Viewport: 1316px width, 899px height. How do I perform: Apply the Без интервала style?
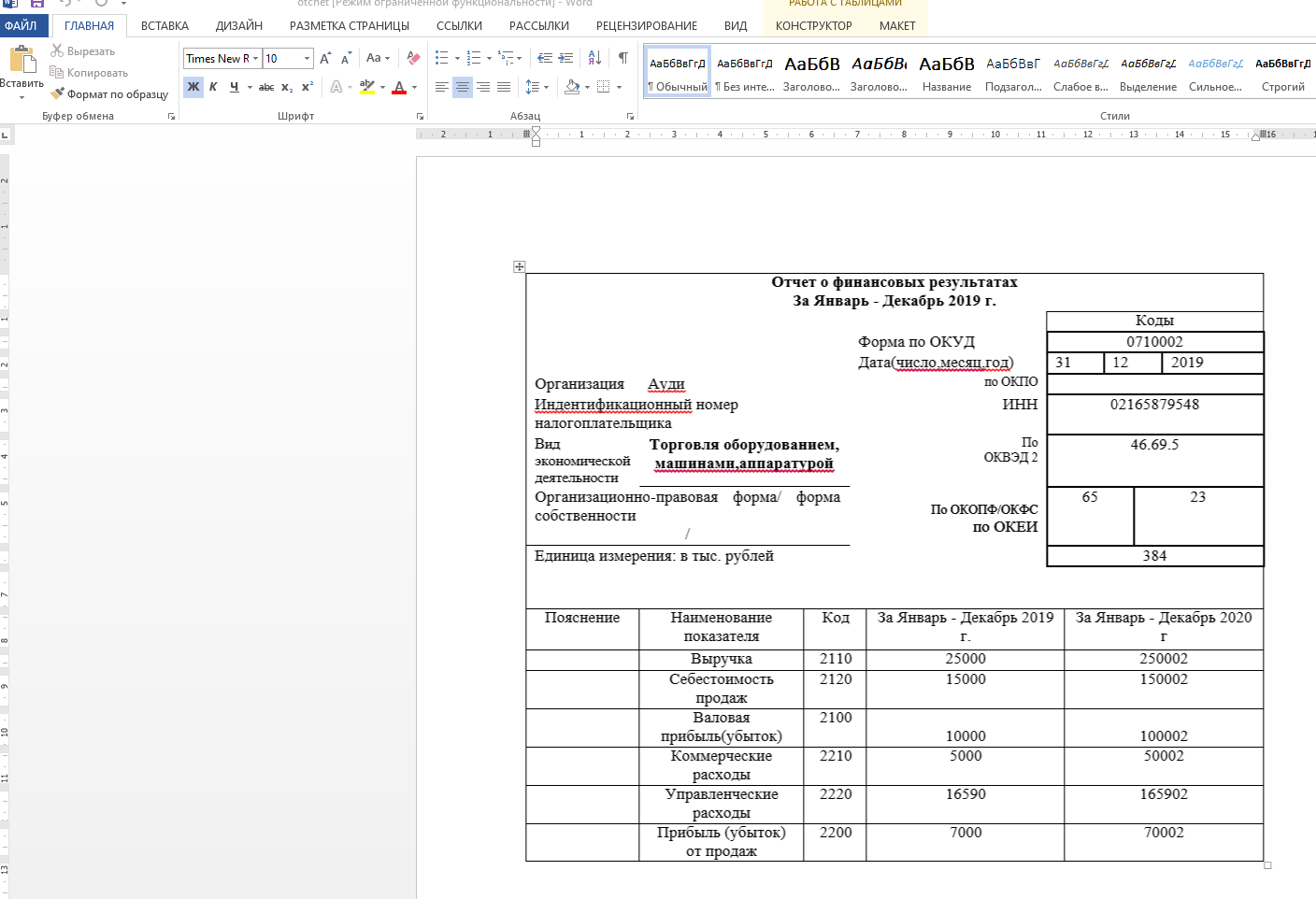[x=745, y=73]
